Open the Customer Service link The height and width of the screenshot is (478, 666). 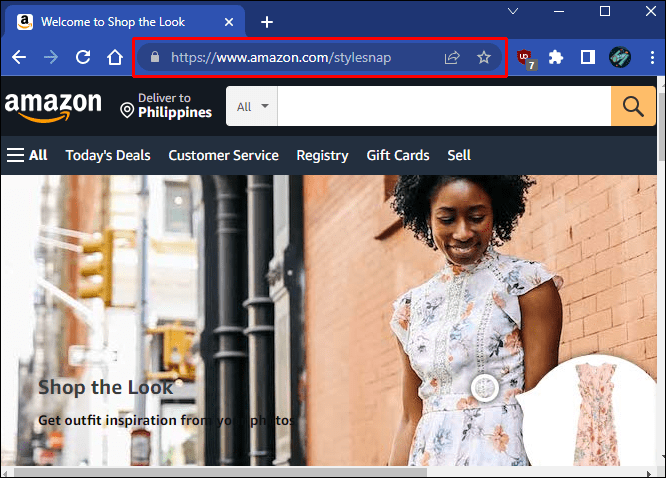(223, 156)
